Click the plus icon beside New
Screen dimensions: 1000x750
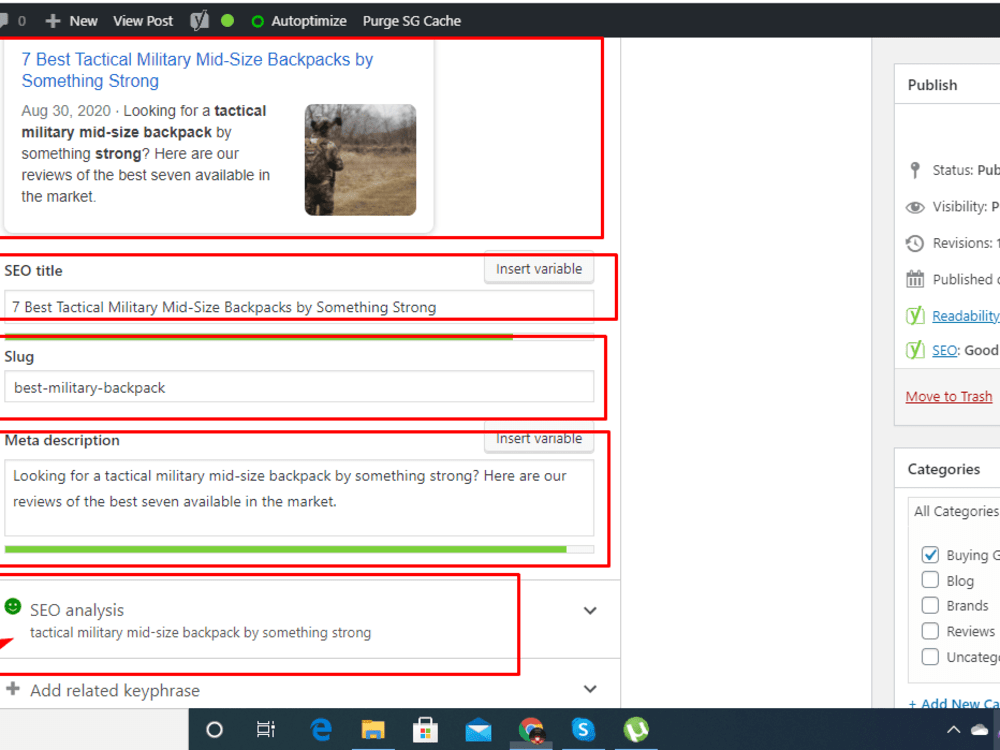click(x=53, y=21)
